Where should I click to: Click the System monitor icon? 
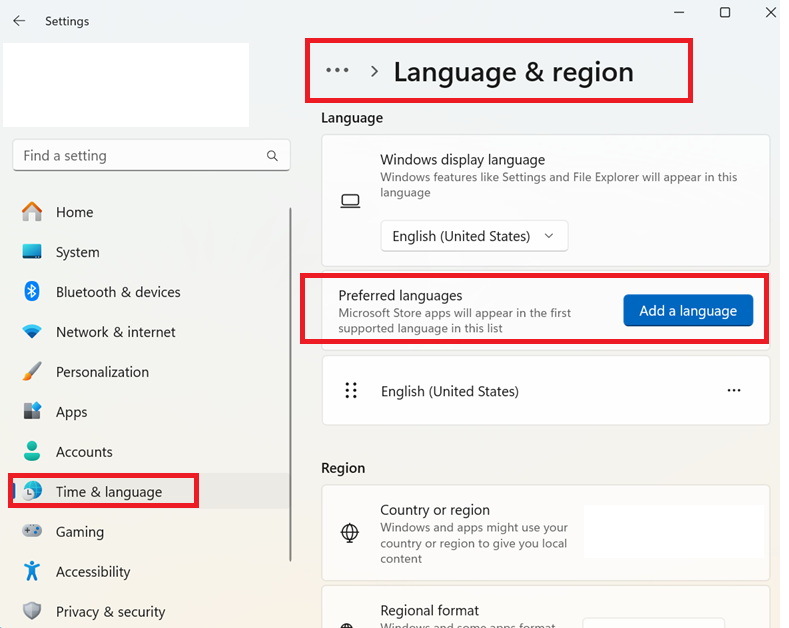pyautogui.click(x=32, y=252)
